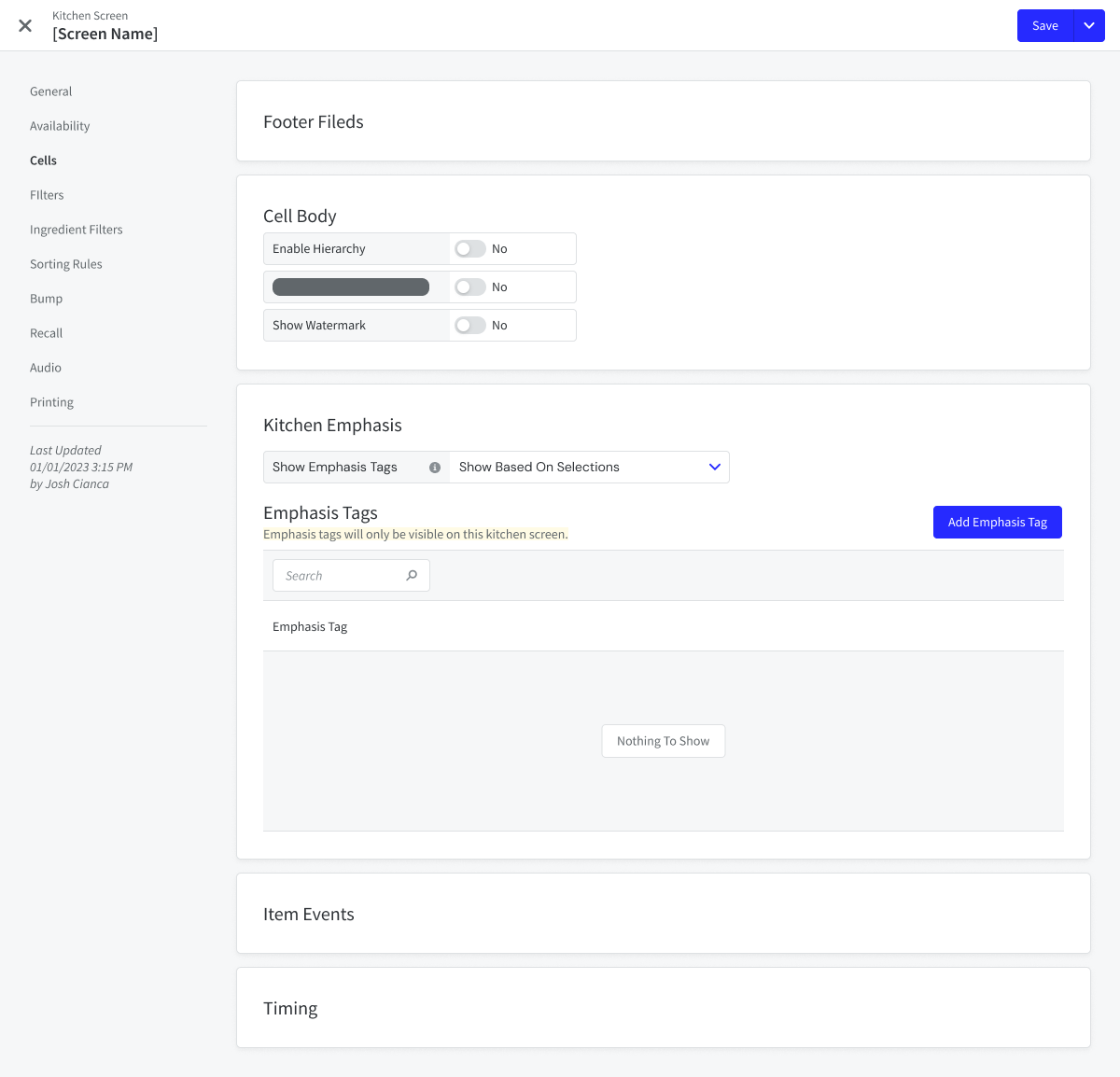Open Ingredient Filters in the sidebar
The height and width of the screenshot is (1077, 1120).
(x=77, y=230)
